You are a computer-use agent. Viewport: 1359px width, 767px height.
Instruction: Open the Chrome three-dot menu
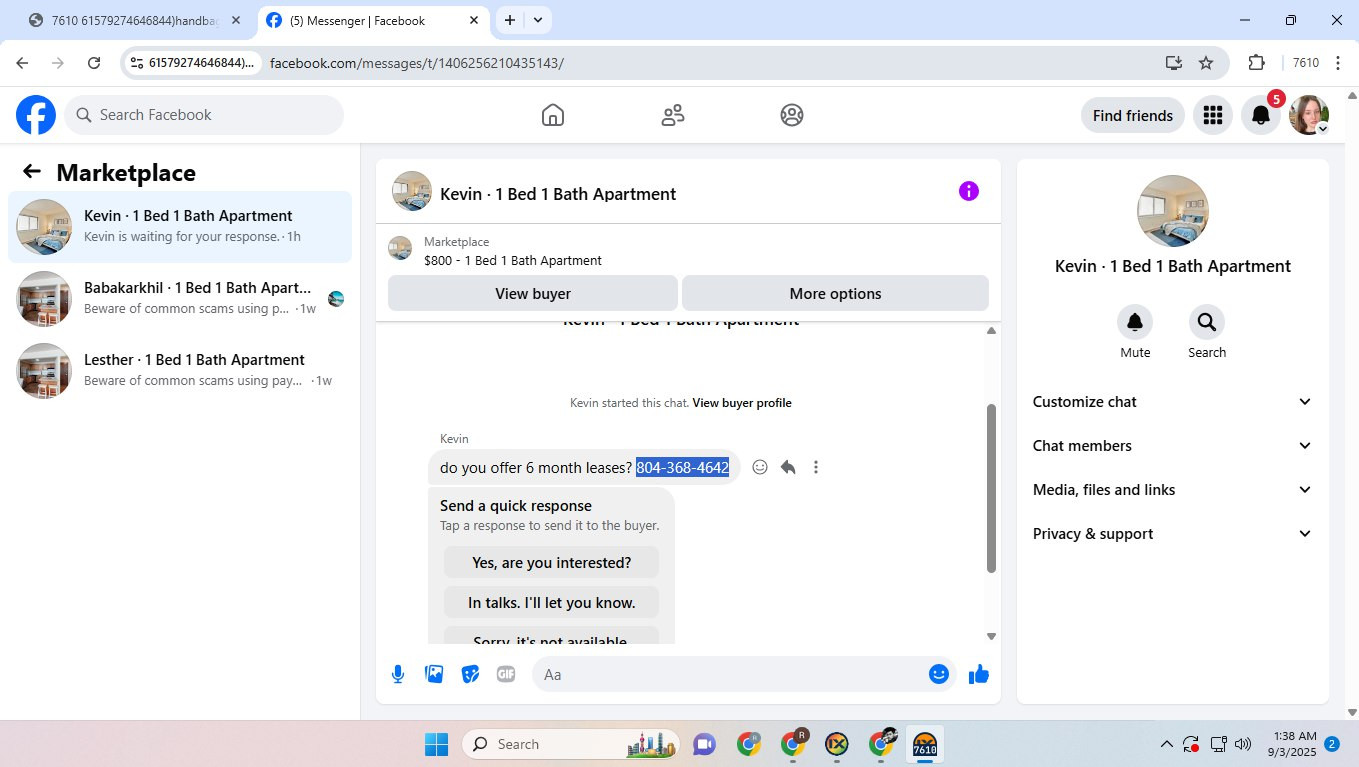tap(1338, 63)
